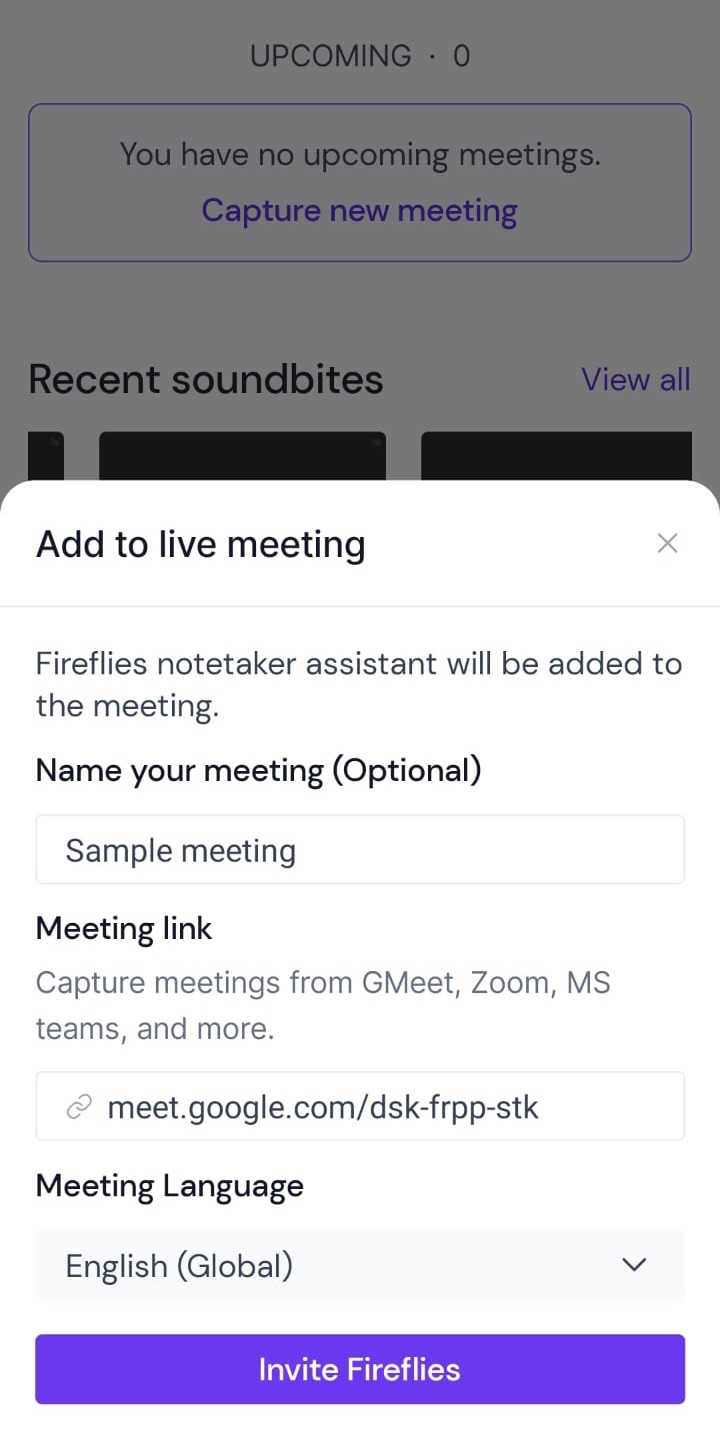Open the middle soundbite thumbnail
This screenshot has width=720, height=1431.
[242, 457]
